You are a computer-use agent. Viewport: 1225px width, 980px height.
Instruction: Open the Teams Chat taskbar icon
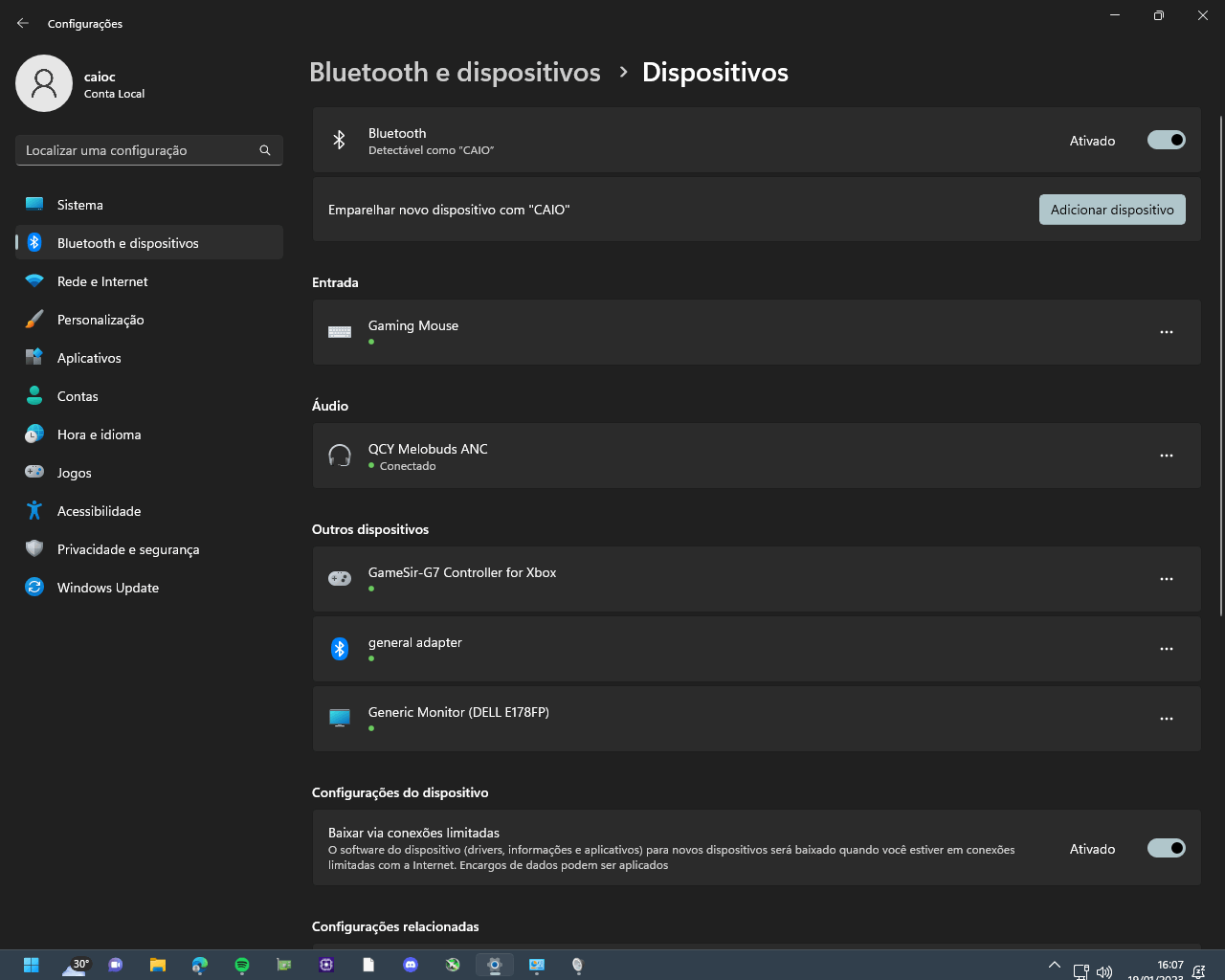pyautogui.click(x=116, y=965)
